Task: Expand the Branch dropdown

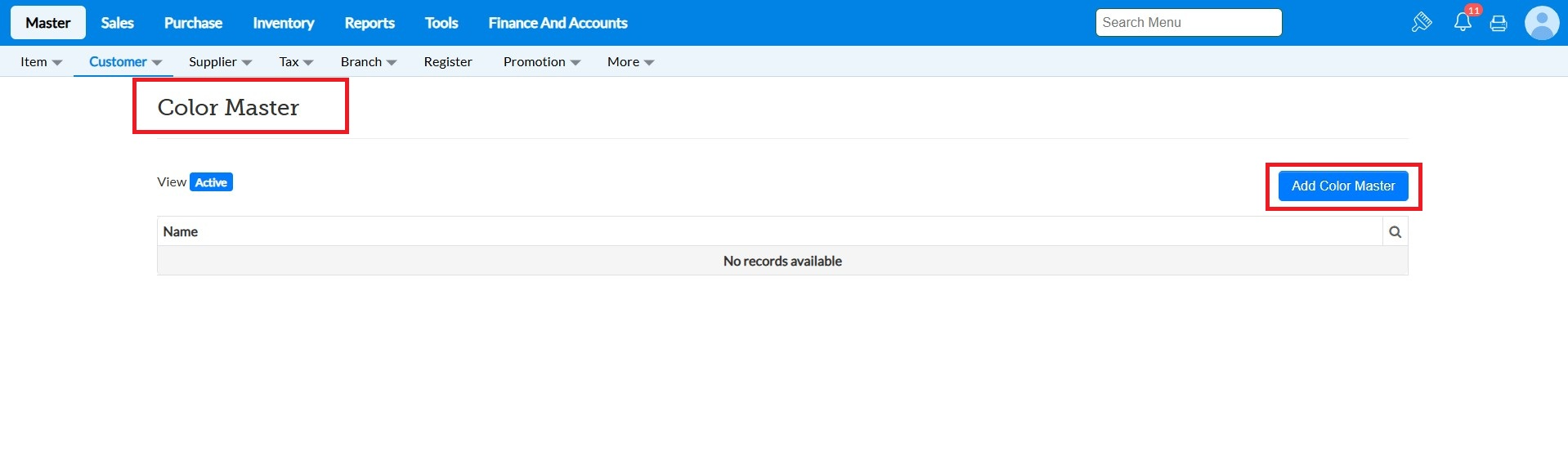Action: tap(368, 62)
